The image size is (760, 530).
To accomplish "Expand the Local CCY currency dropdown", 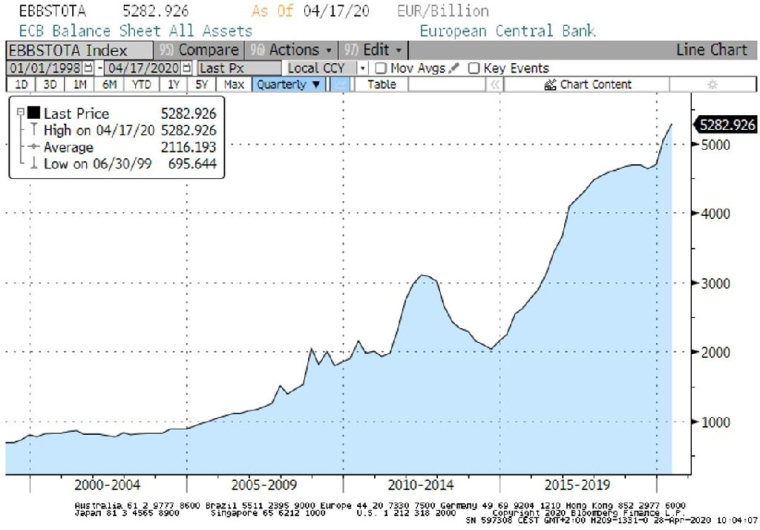I will [x=362, y=68].
